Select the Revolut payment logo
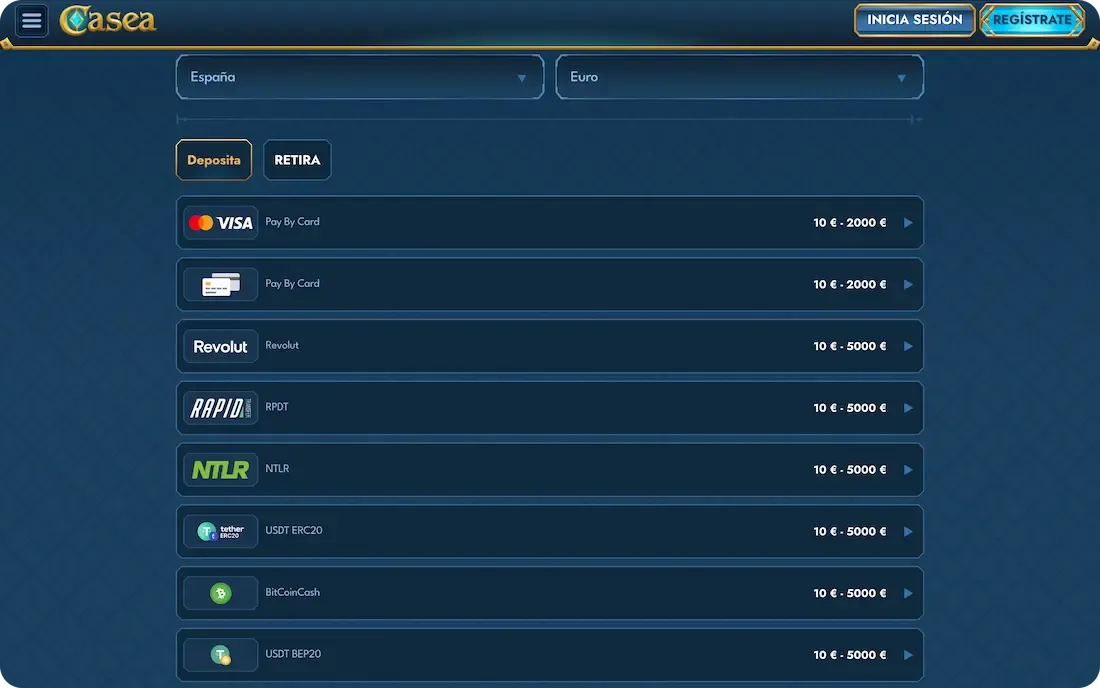This screenshot has height=688, width=1100. [x=221, y=347]
